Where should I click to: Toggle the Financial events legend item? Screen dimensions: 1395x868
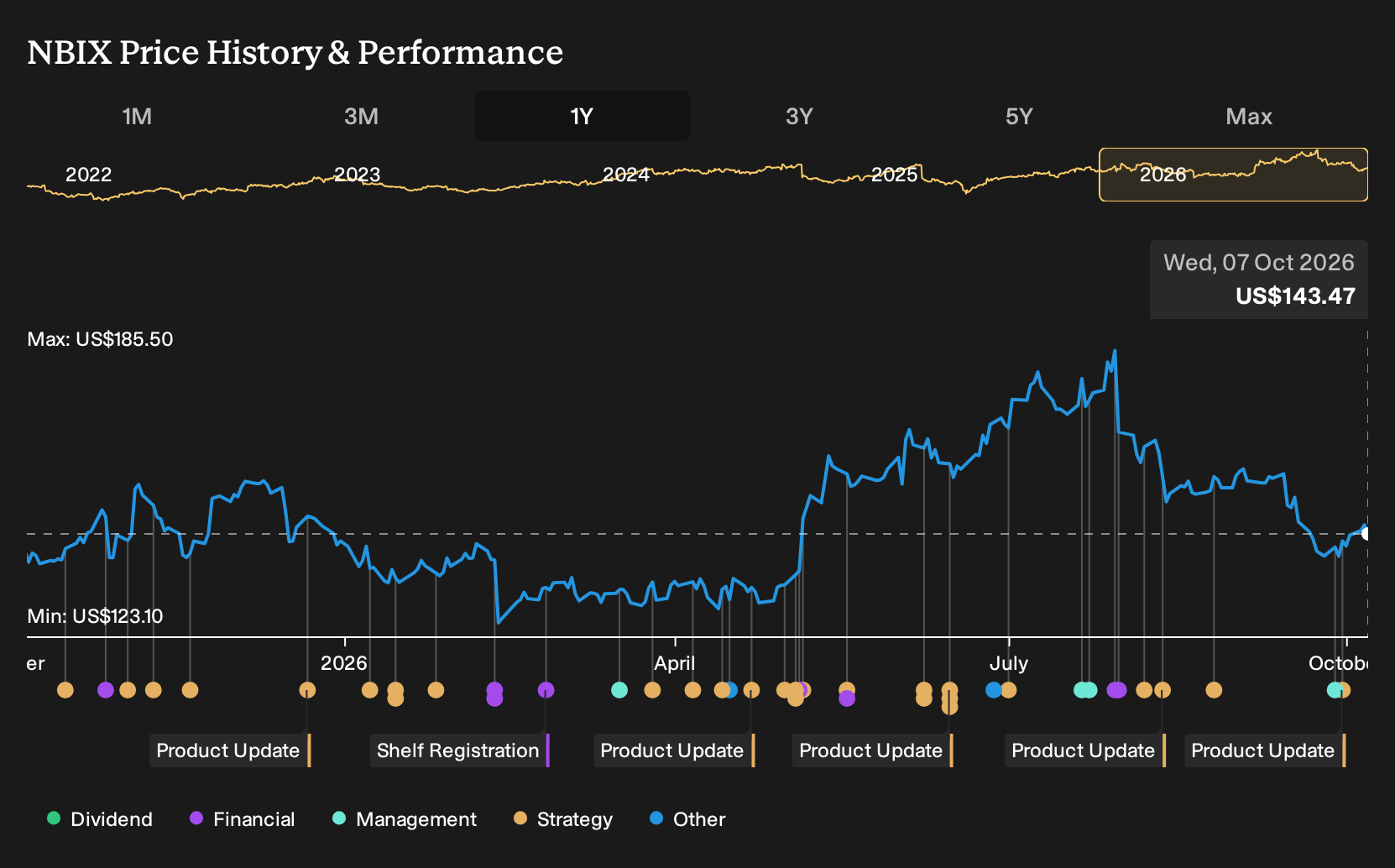(242, 819)
